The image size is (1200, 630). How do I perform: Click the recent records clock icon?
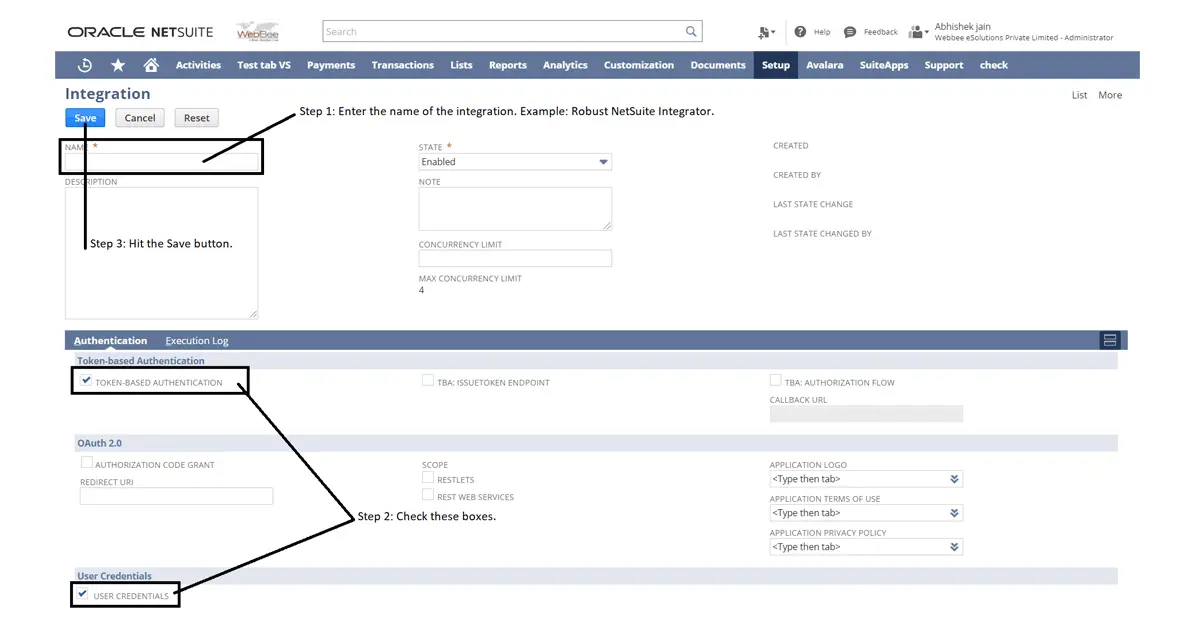(85, 65)
